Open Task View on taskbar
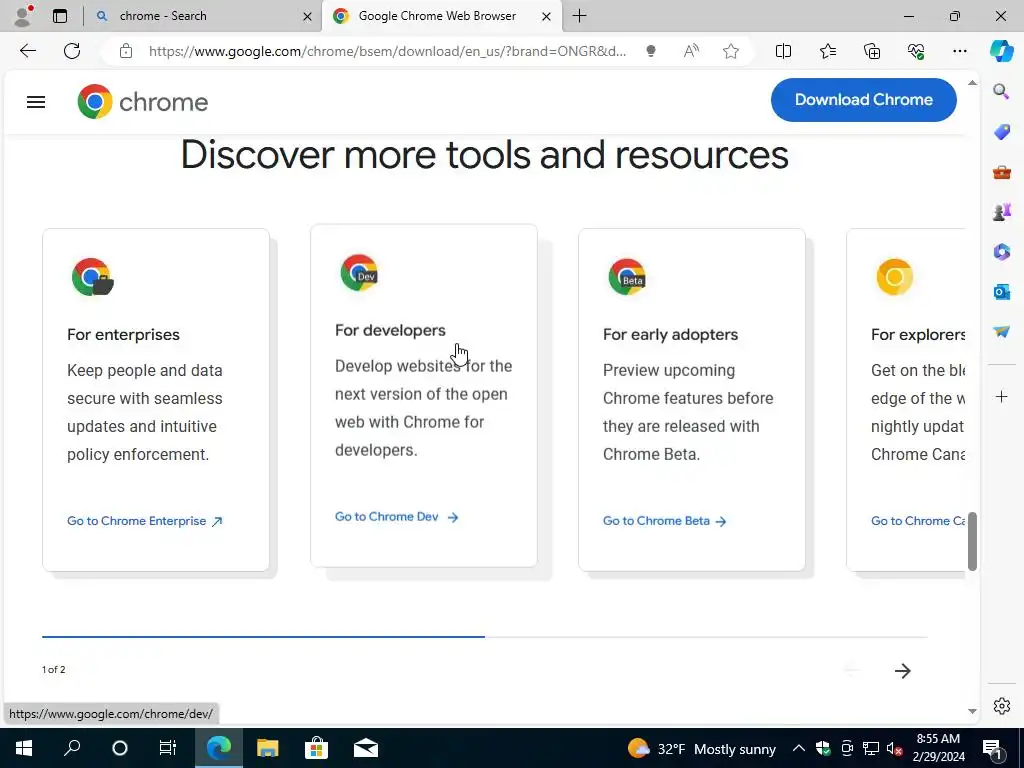The width and height of the screenshot is (1024, 768). point(168,748)
